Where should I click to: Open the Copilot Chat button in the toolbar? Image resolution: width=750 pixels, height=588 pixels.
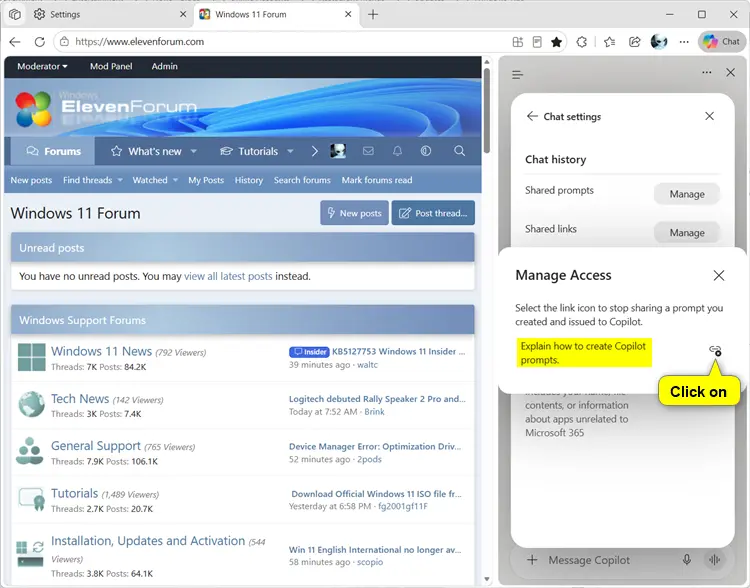tap(722, 42)
